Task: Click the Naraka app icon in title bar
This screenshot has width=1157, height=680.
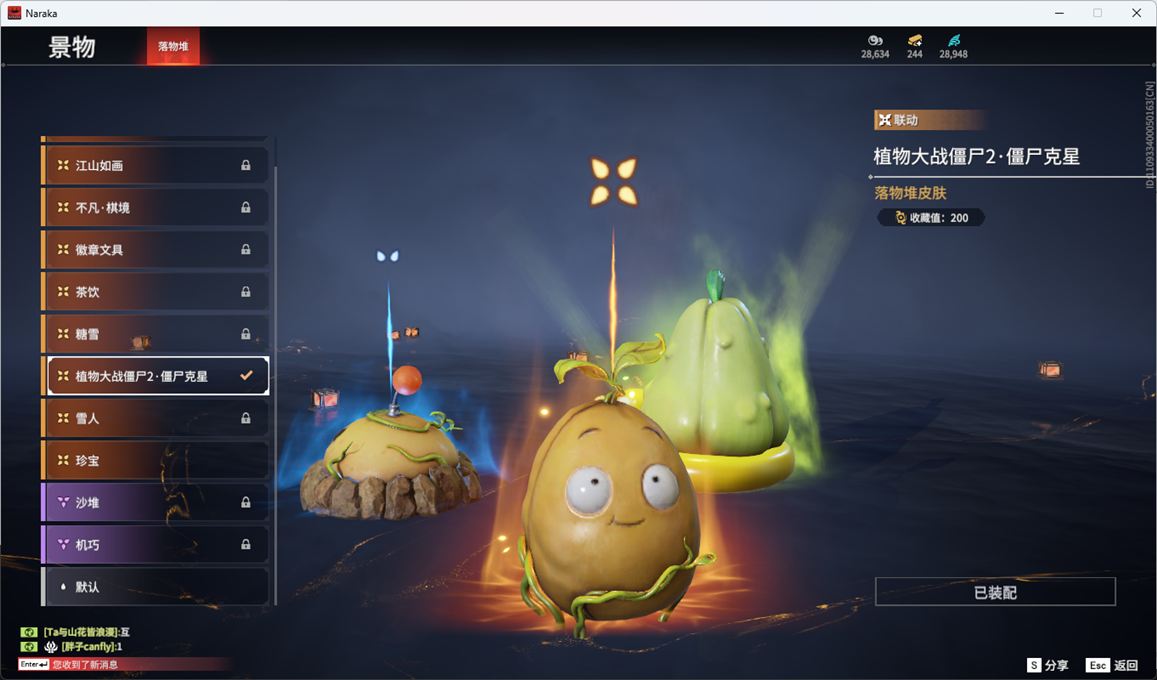Action: tap(14, 13)
